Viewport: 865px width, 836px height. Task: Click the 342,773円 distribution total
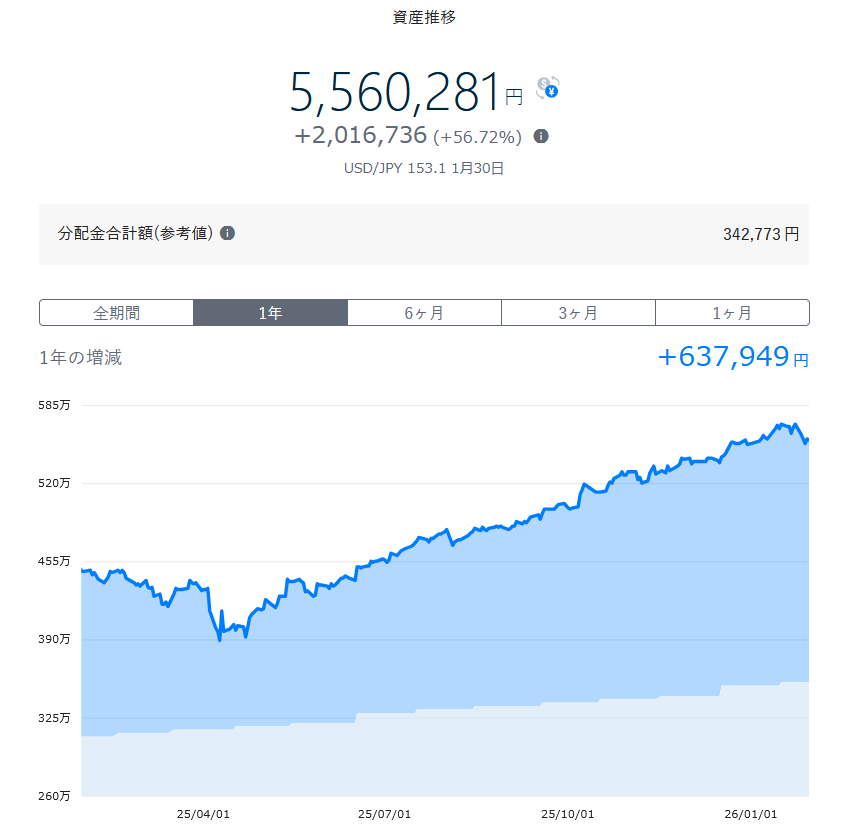tap(760, 234)
